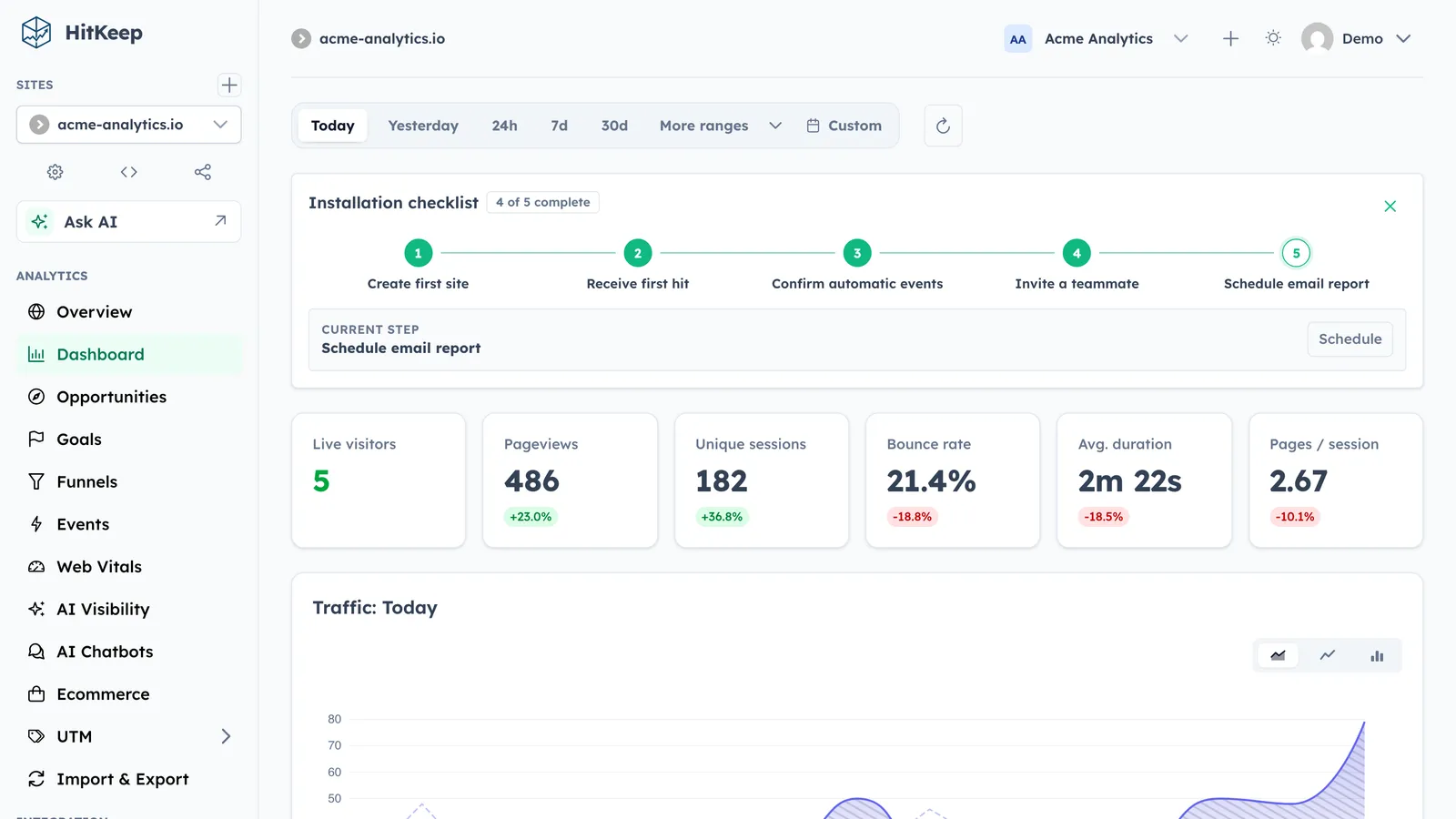Go to AI Chatbots
Image resolution: width=1456 pixels, height=819 pixels.
tap(129, 652)
